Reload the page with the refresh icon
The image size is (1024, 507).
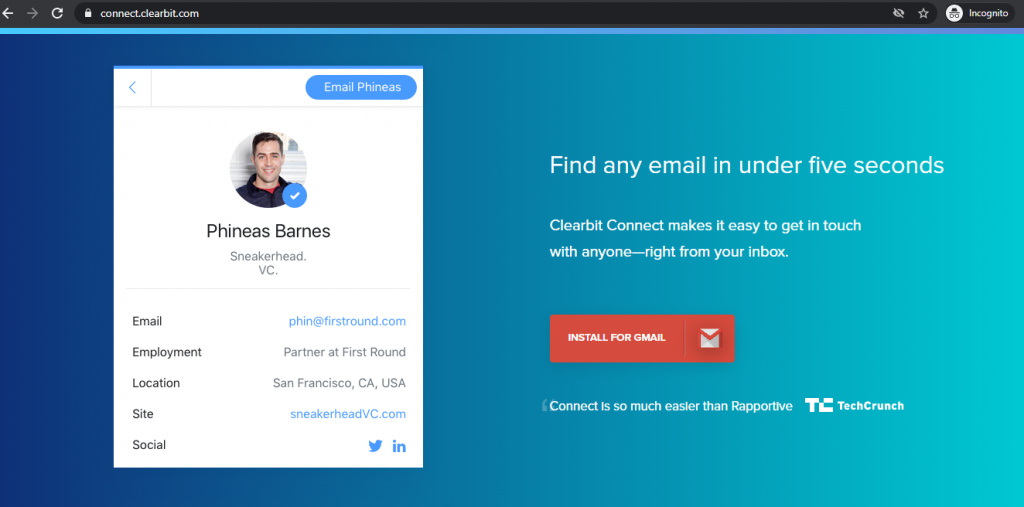pos(57,13)
